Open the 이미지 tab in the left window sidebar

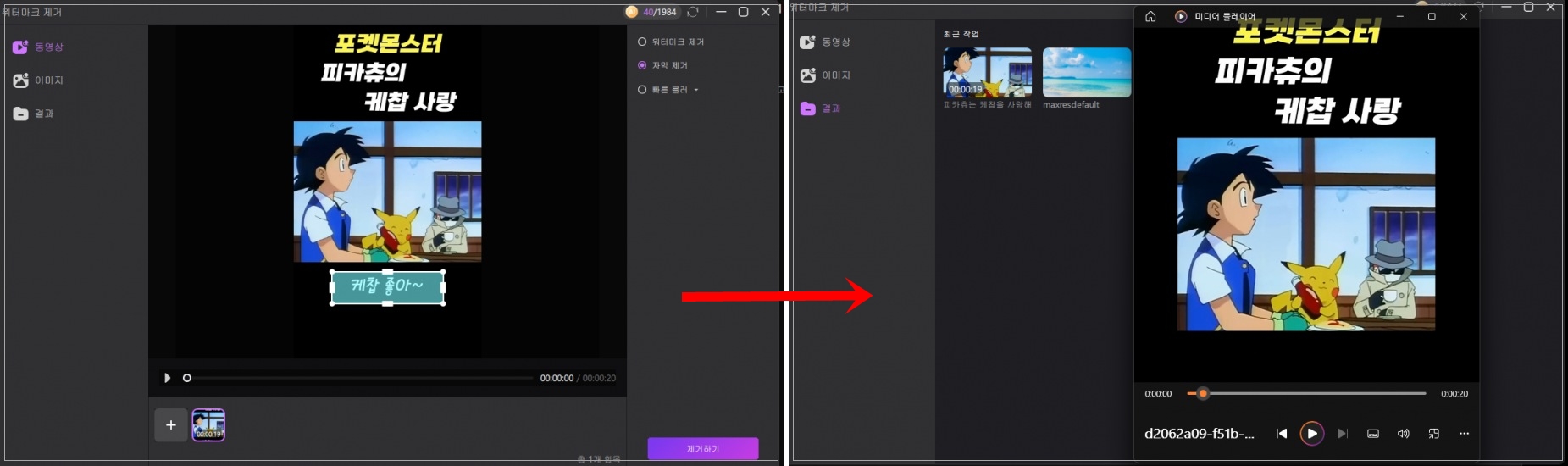(x=38, y=80)
